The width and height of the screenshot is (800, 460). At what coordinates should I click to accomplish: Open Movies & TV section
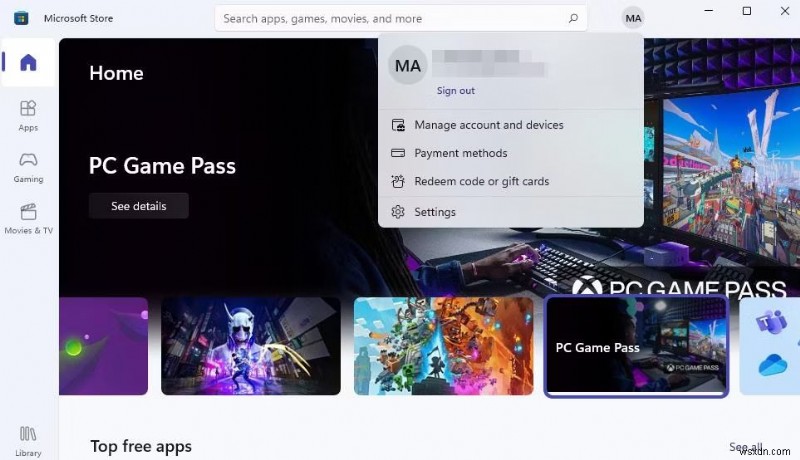tap(28, 219)
